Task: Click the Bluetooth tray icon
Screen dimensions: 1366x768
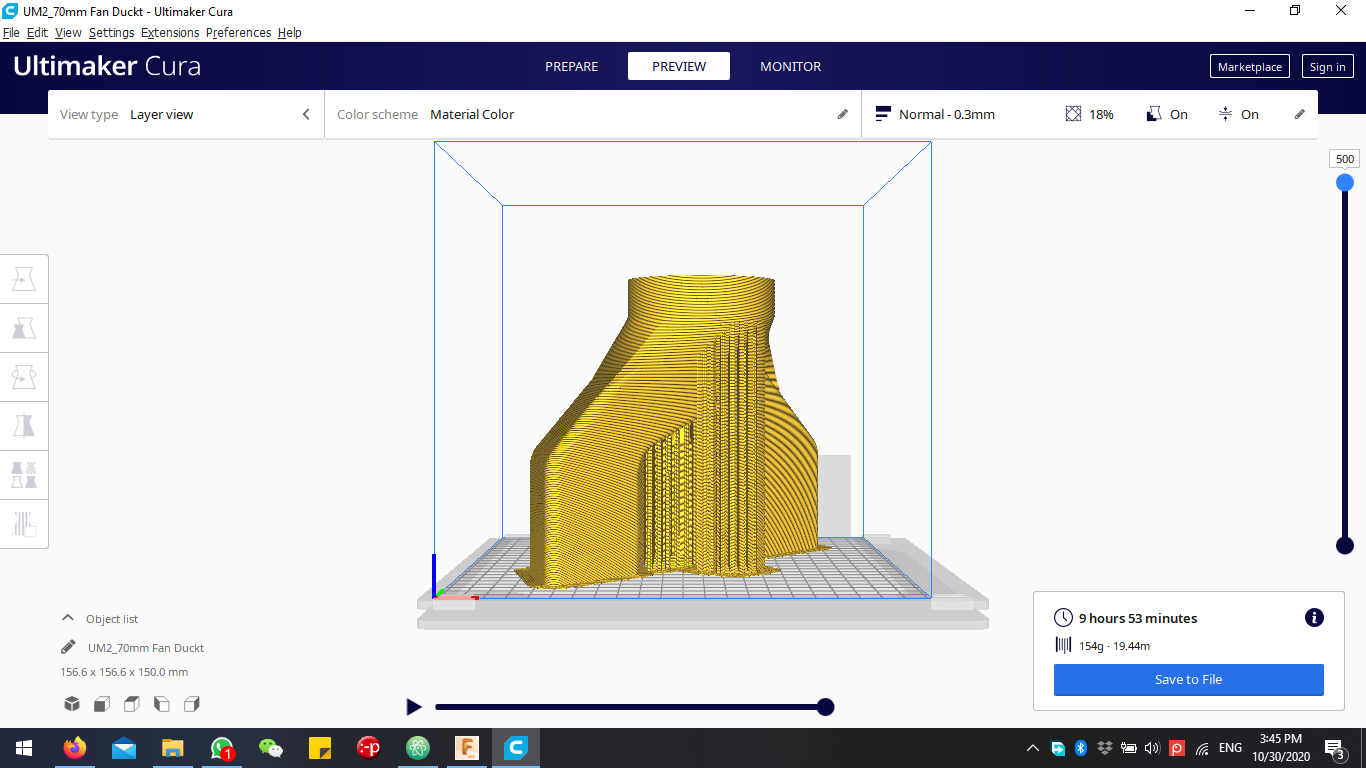Action: coord(1081,747)
